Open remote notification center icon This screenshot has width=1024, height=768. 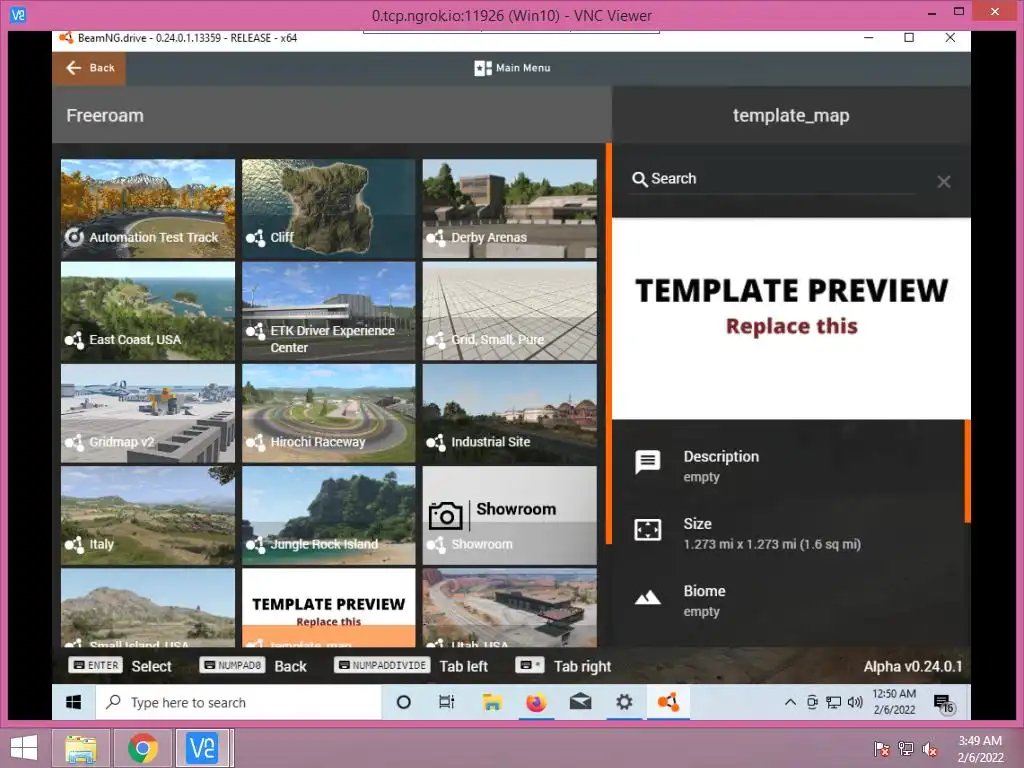944,703
